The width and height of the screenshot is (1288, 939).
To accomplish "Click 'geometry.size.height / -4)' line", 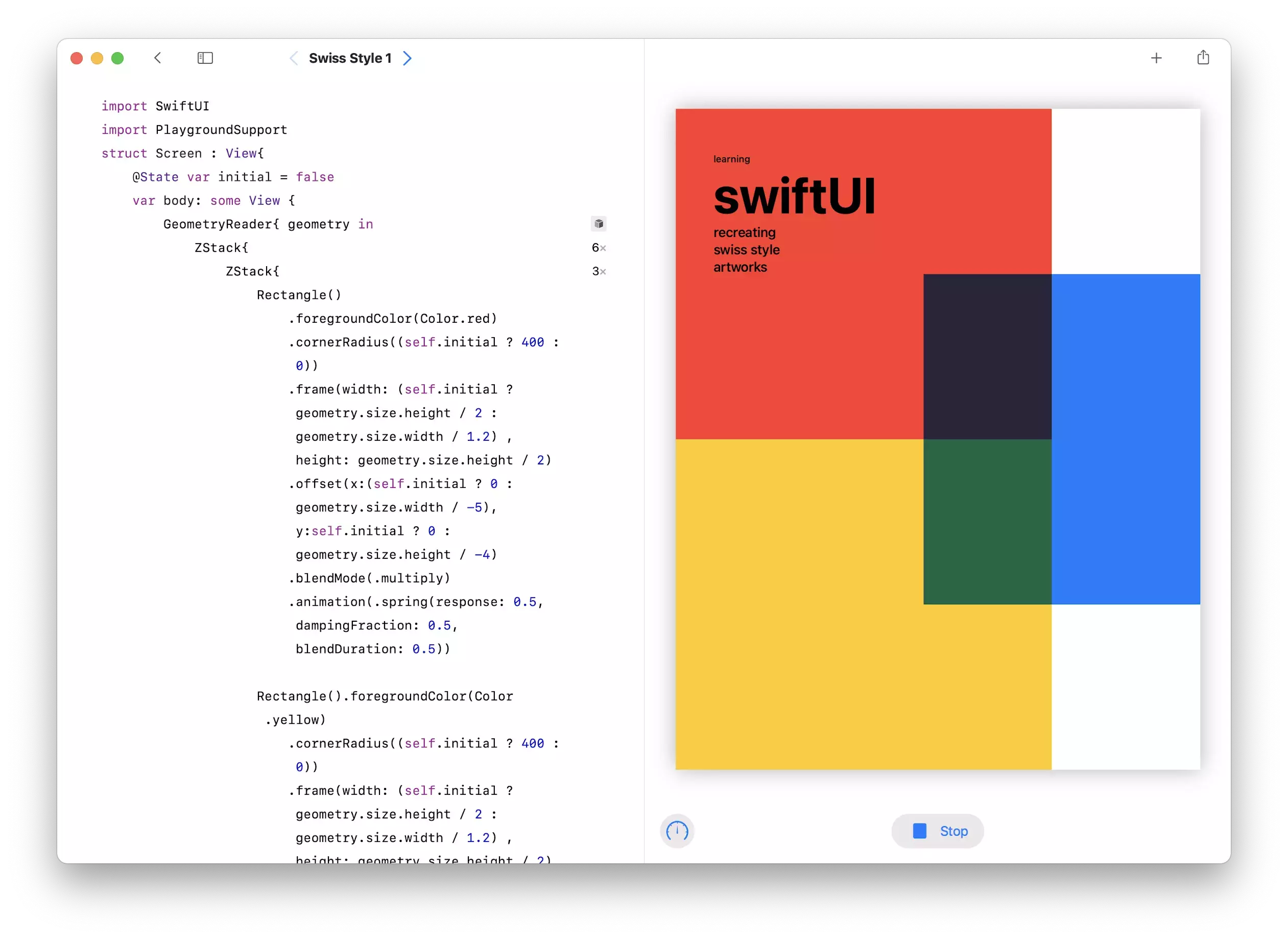I will pyautogui.click(x=397, y=555).
